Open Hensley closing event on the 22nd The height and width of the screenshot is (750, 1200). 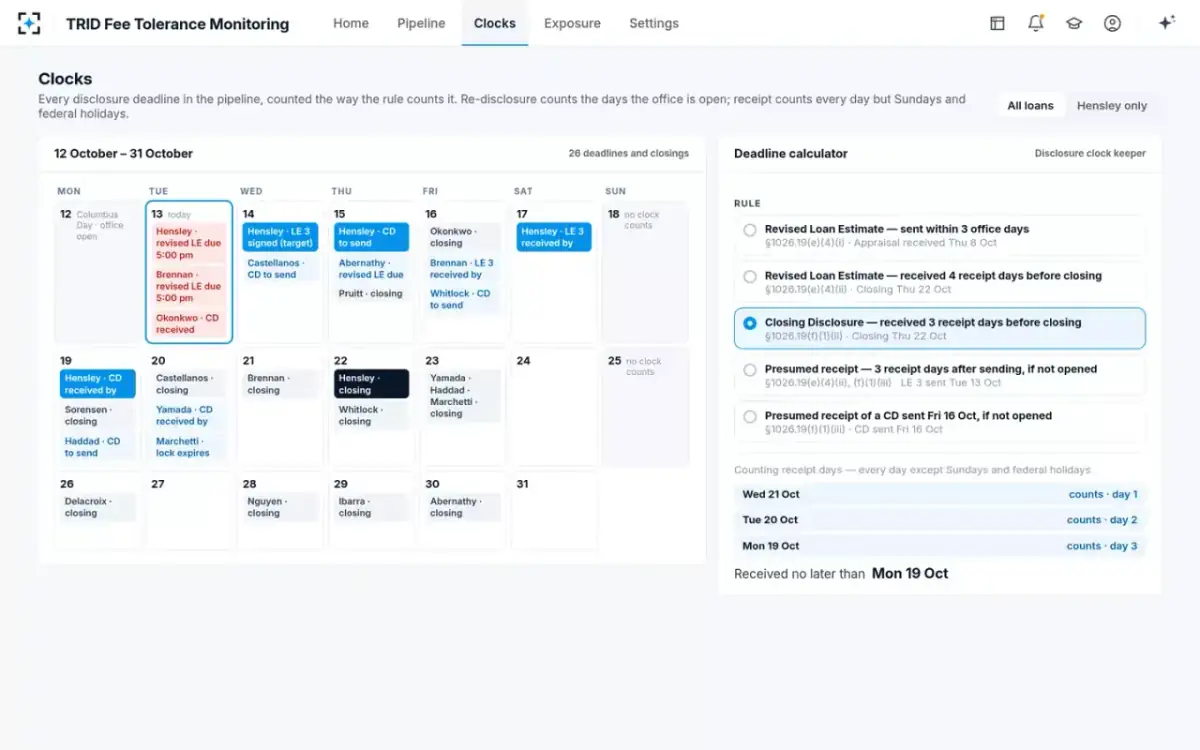click(x=371, y=384)
